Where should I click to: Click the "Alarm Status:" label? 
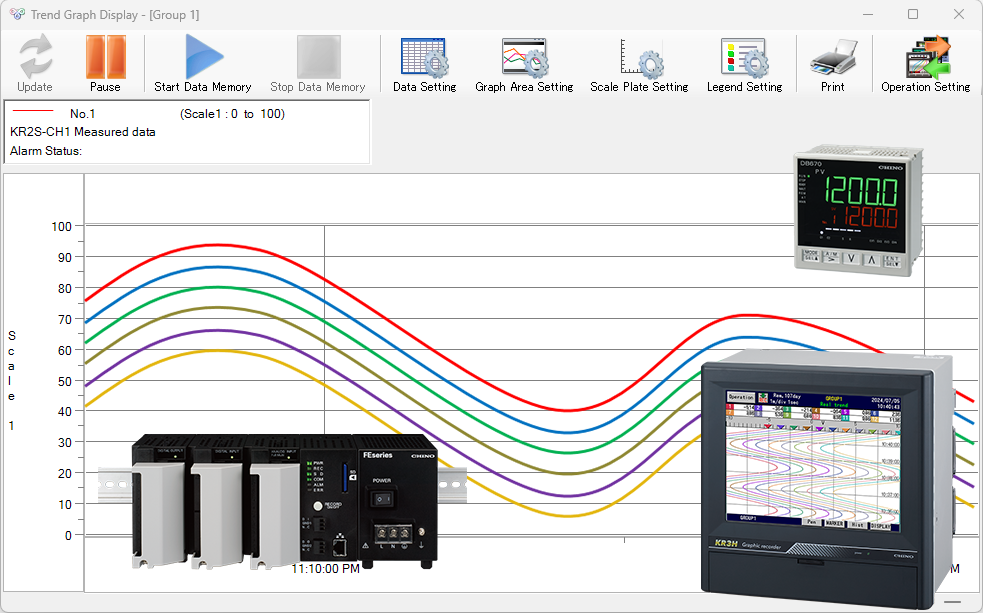tap(46, 150)
